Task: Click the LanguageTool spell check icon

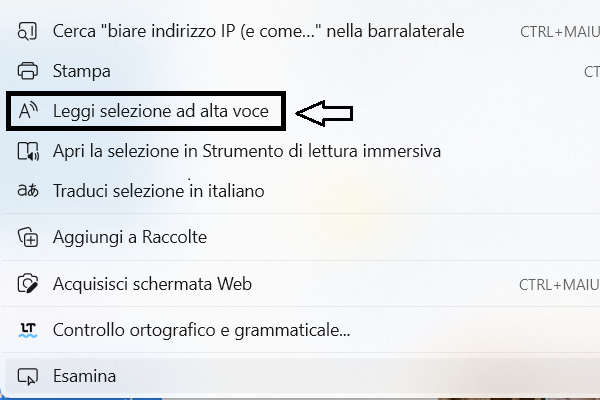Action: pos(29,329)
